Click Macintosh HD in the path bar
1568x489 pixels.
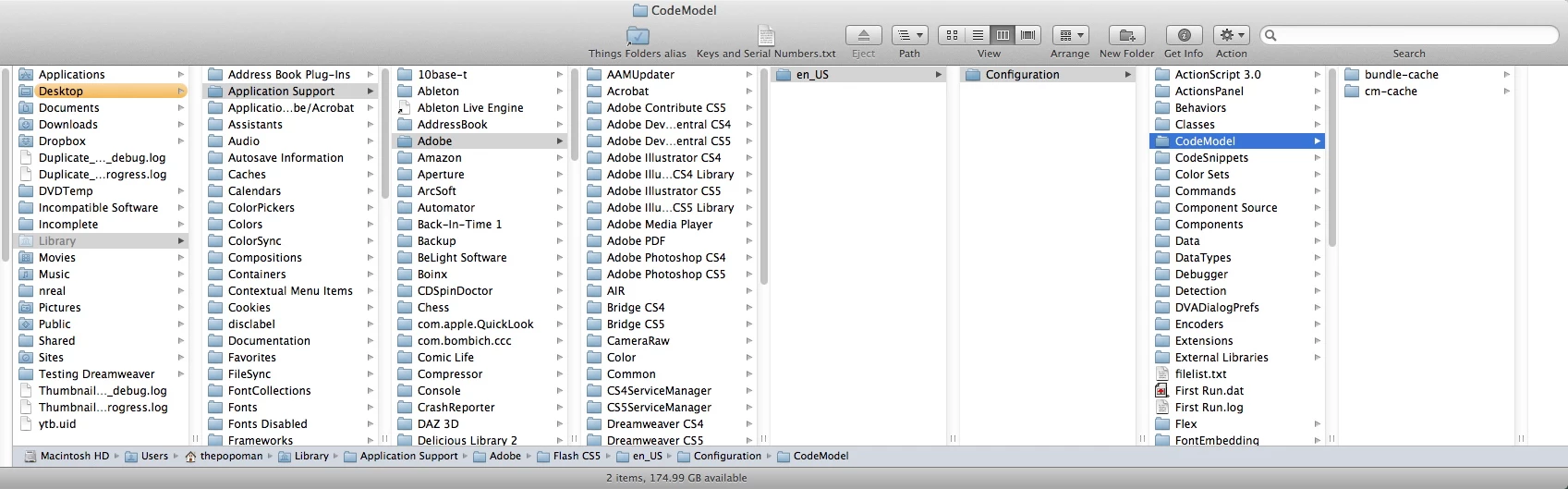coord(67,457)
